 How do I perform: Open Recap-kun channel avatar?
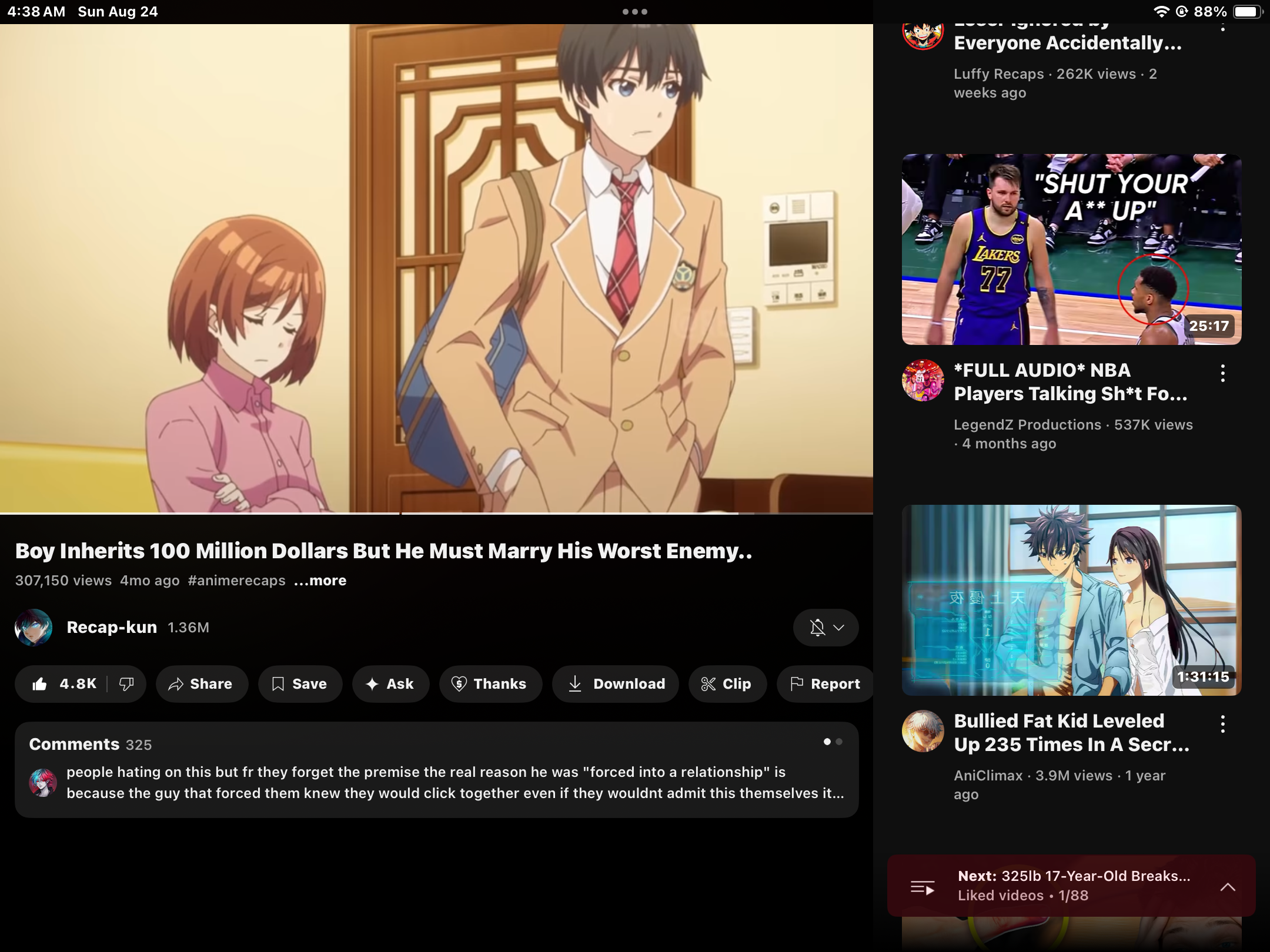34,628
